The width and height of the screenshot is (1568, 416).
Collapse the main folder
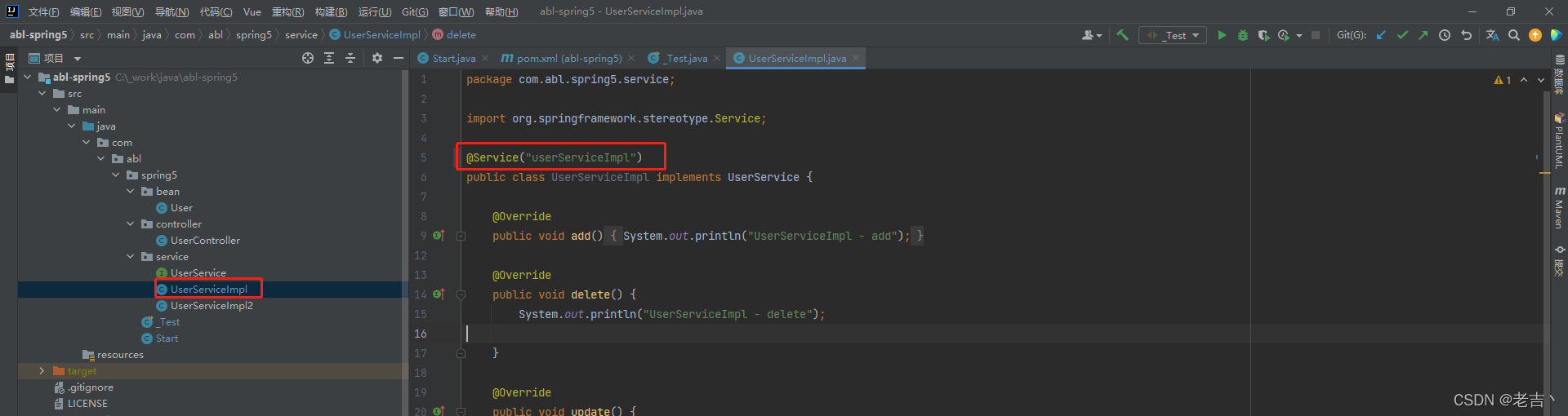(x=57, y=109)
